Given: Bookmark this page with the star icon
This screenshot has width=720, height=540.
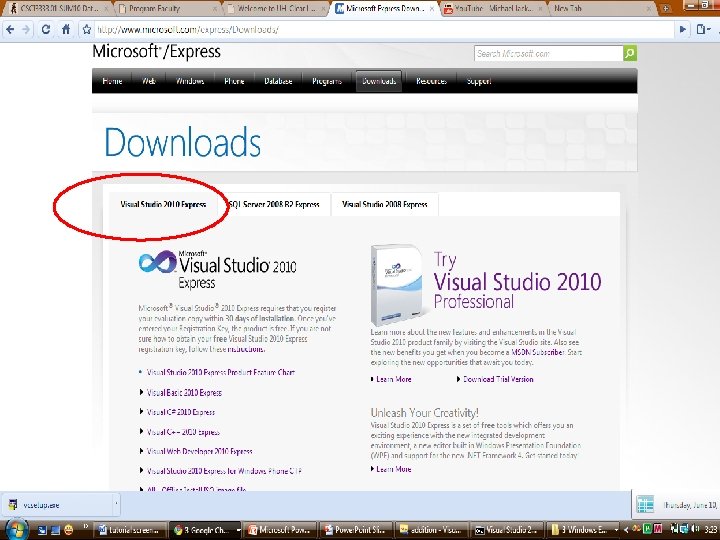Looking at the screenshot, I should click(x=87, y=29).
